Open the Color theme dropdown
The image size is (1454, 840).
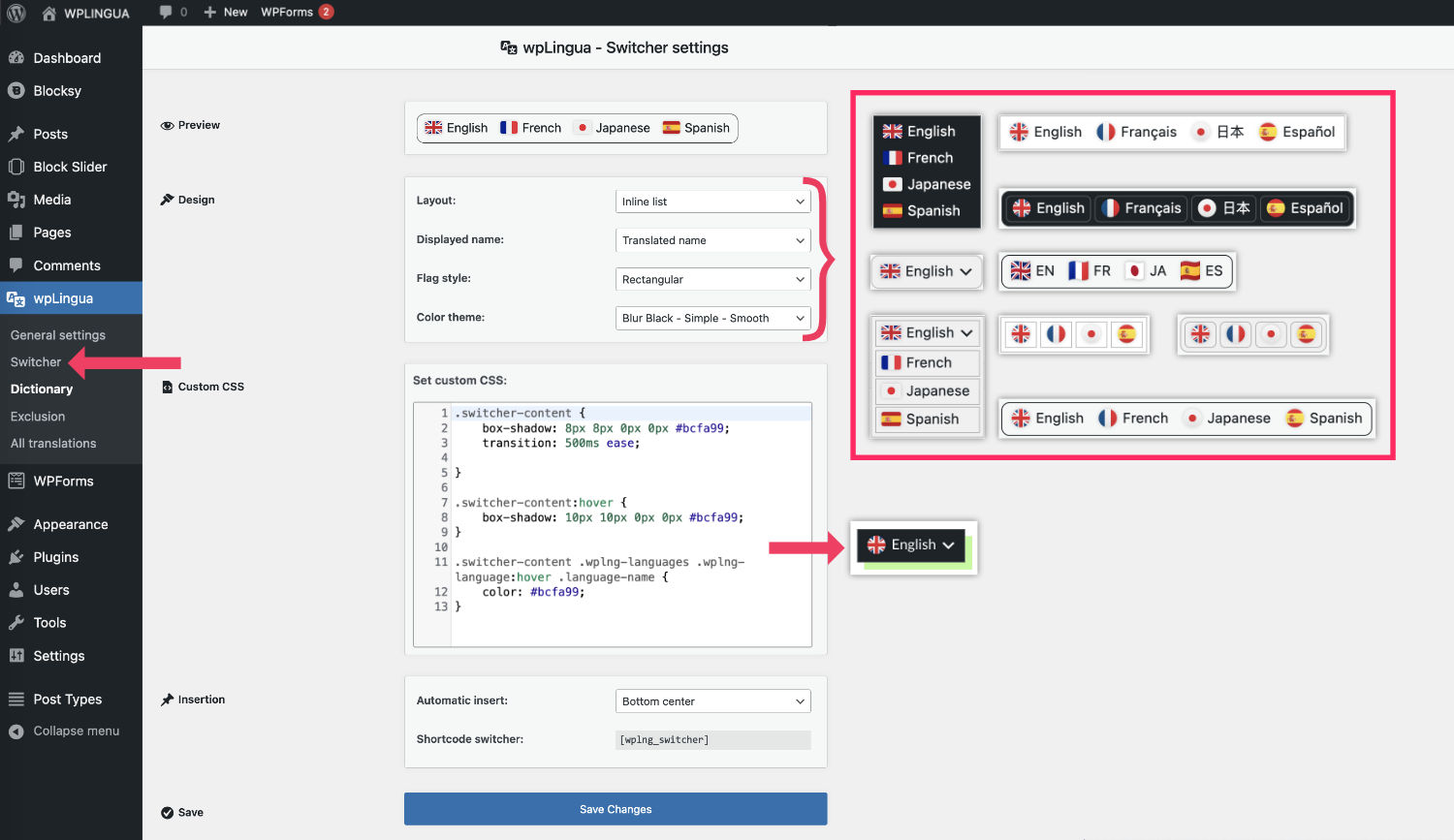click(x=713, y=318)
